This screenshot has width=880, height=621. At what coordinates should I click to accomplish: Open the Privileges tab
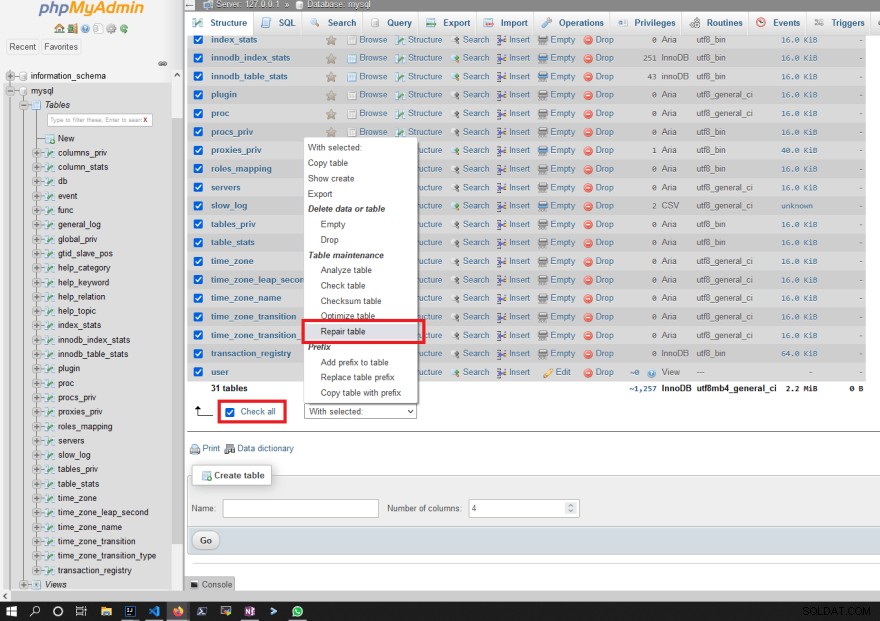pyautogui.click(x=646, y=23)
